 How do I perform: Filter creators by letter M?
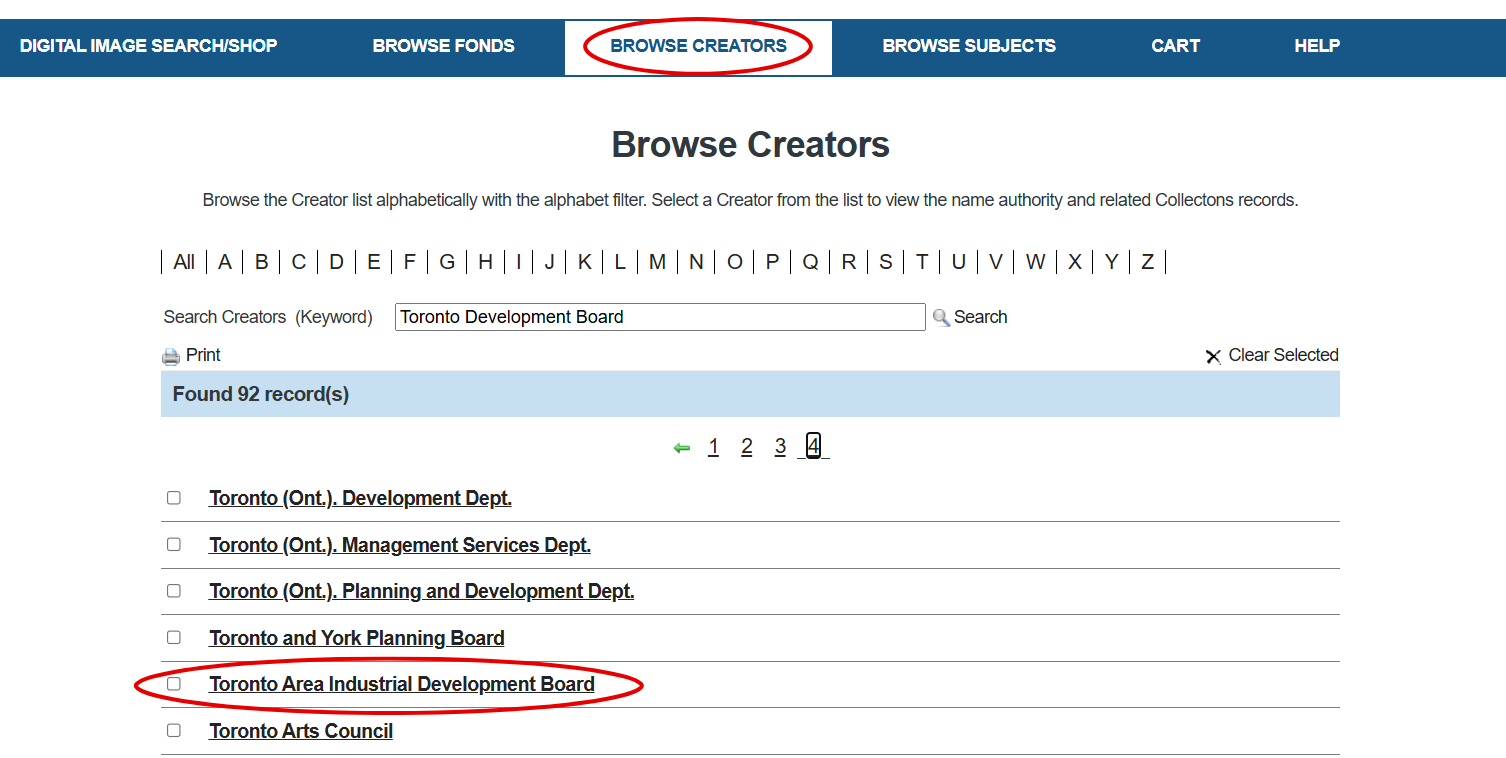coord(657,262)
